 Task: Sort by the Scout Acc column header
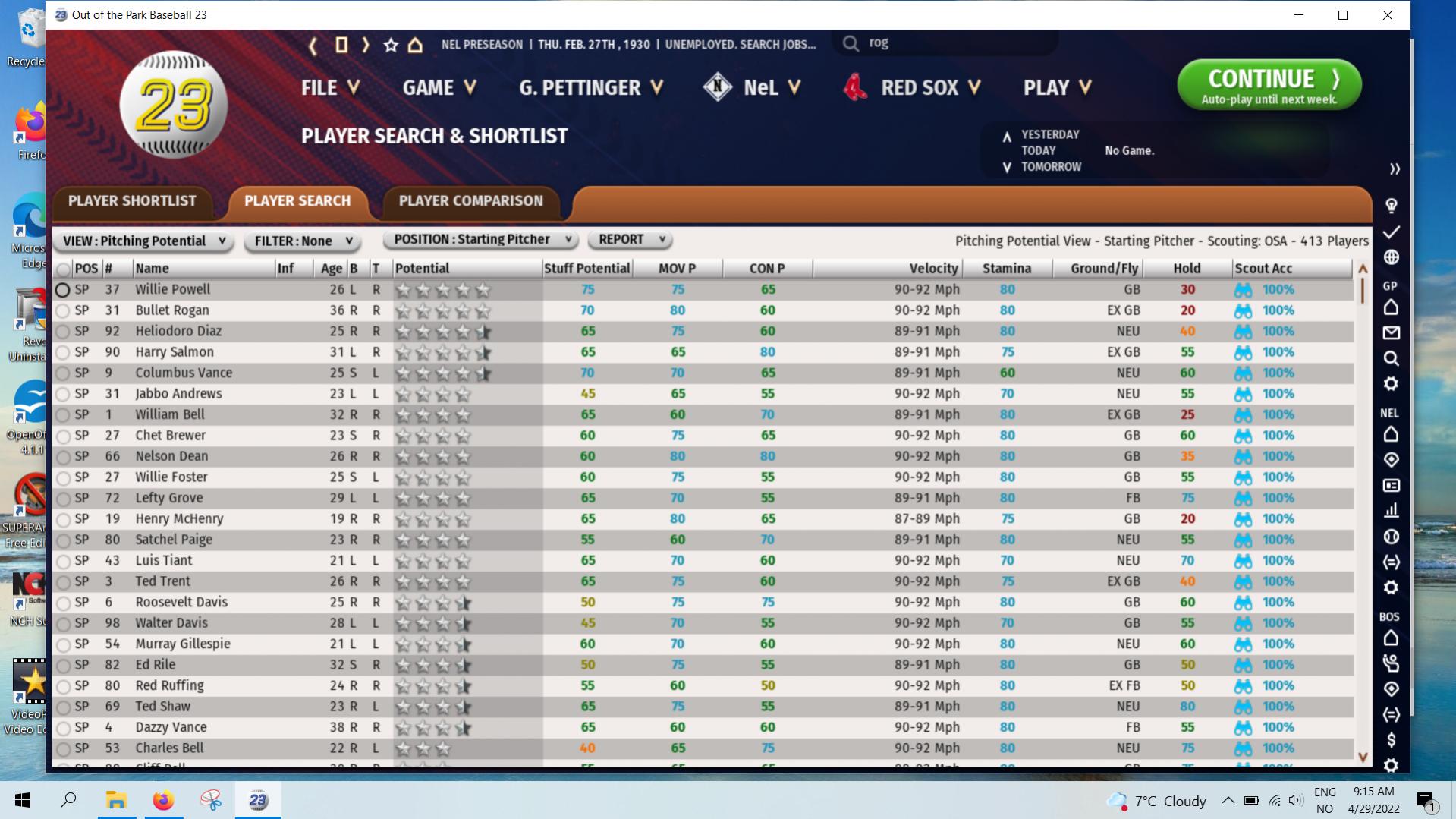(x=1292, y=269)
